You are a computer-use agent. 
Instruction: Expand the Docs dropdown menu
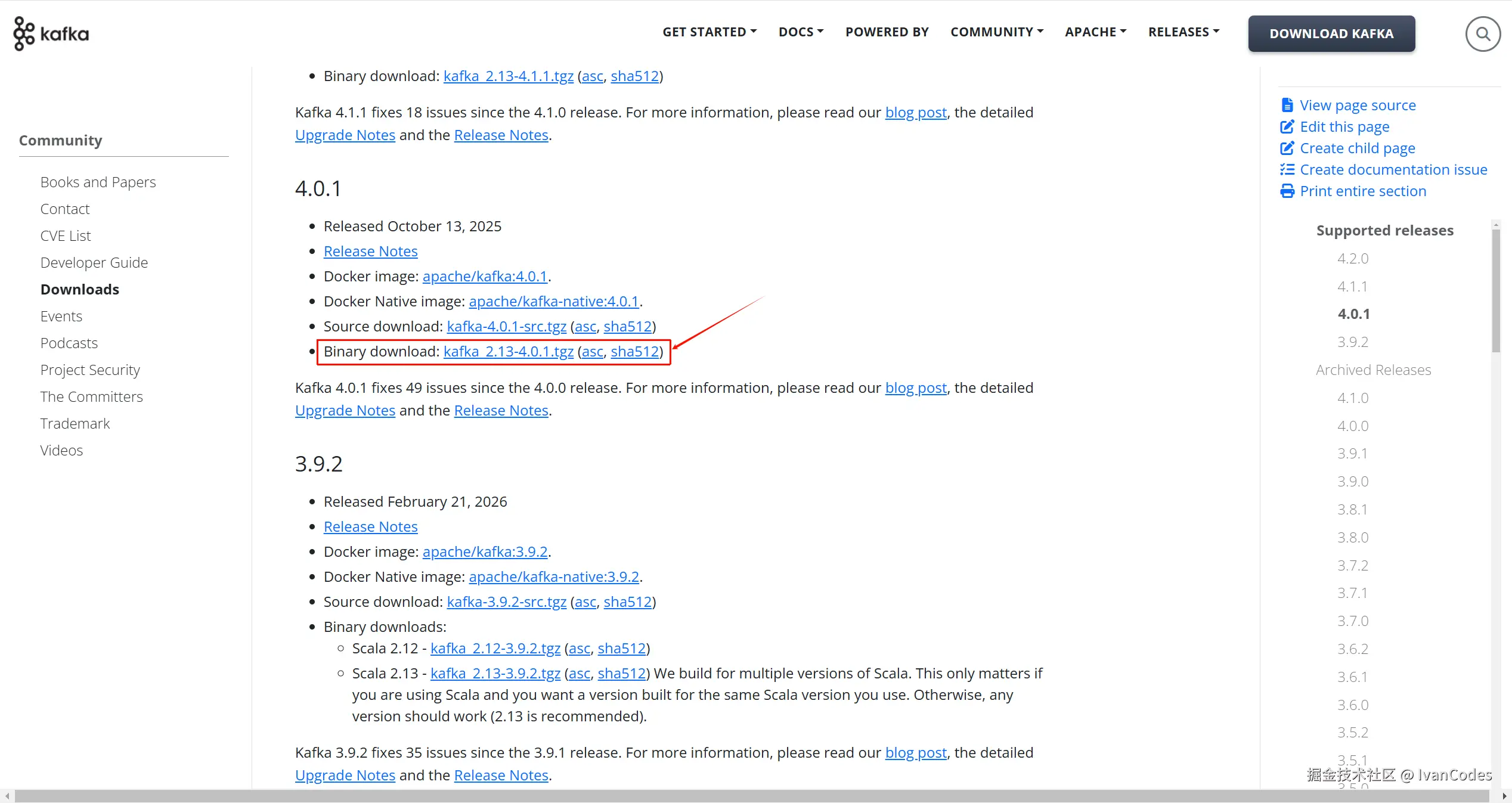tap(801, 32)
